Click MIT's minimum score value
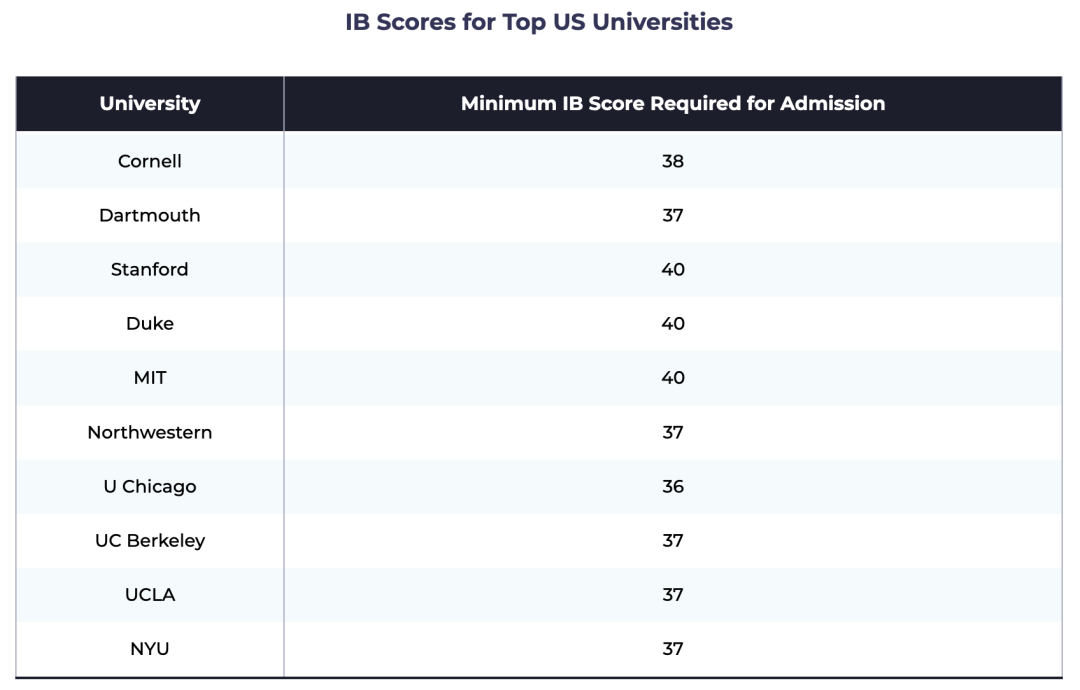The height and width of the screenshot is (690, 1080). point(673,378)
